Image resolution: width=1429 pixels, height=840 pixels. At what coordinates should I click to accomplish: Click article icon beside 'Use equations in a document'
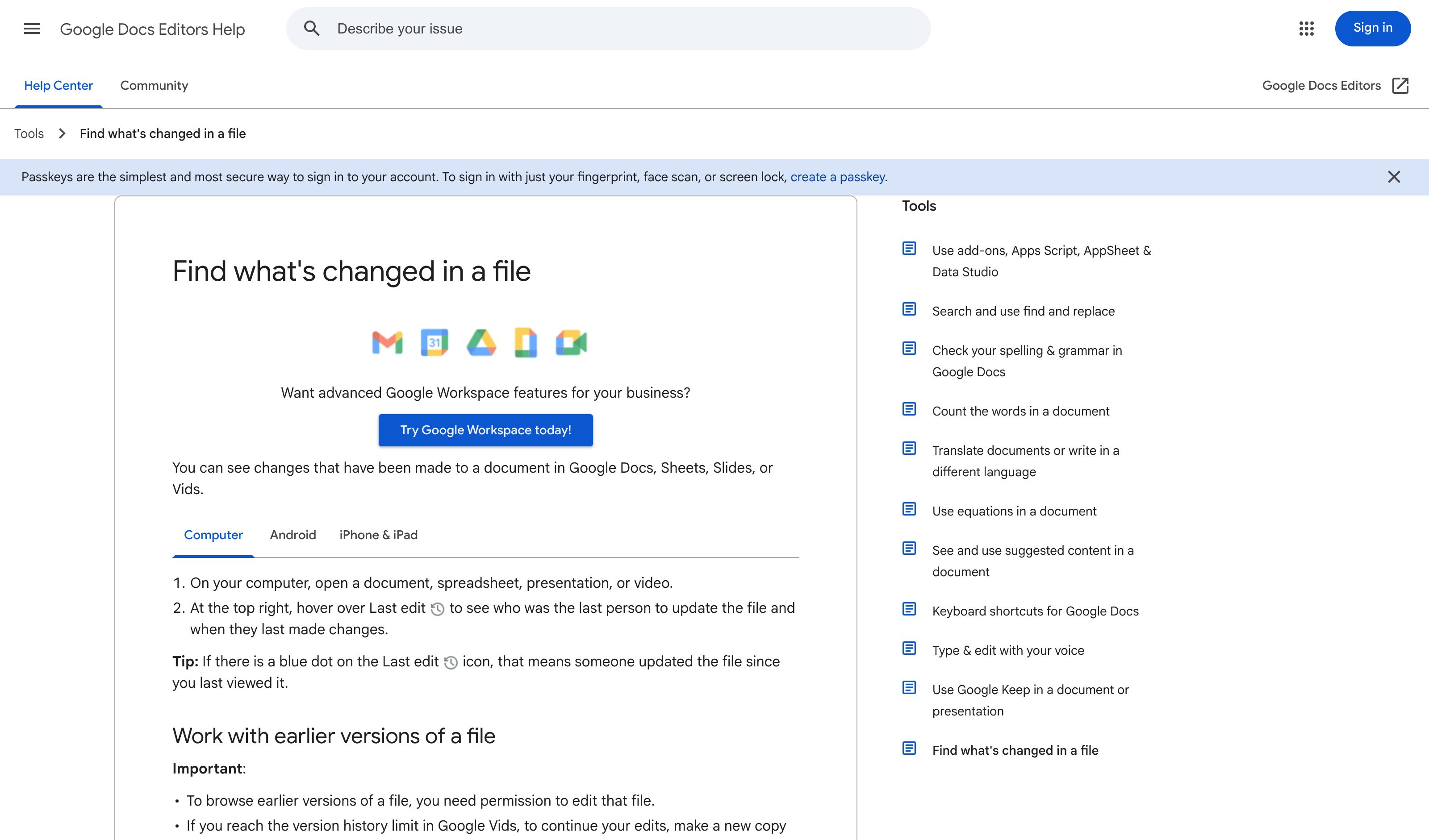coord(909,510)
